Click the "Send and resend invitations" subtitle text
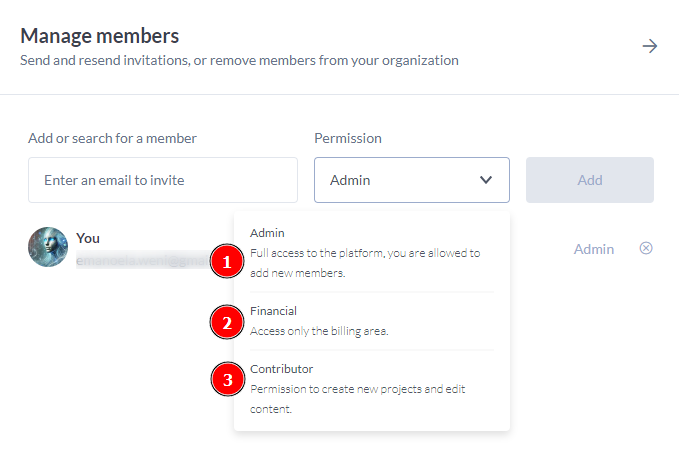 point(239,60)
